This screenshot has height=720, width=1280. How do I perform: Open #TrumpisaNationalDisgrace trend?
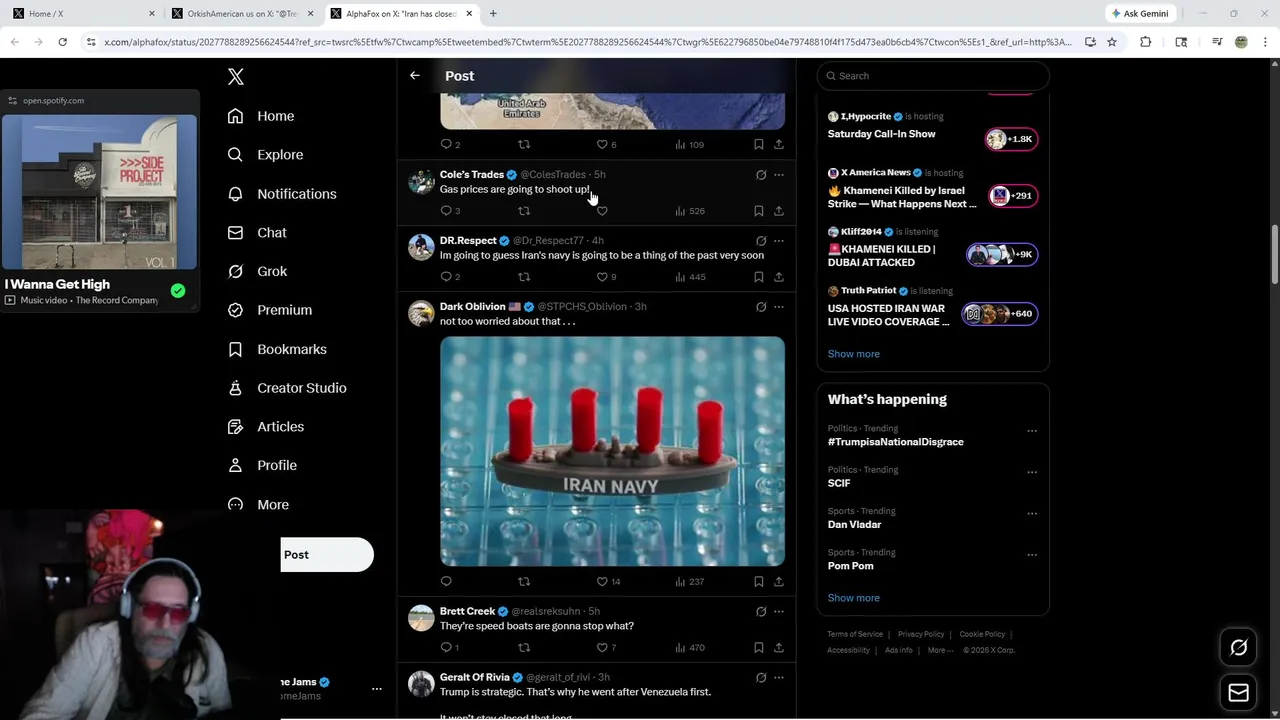[895, 442]
